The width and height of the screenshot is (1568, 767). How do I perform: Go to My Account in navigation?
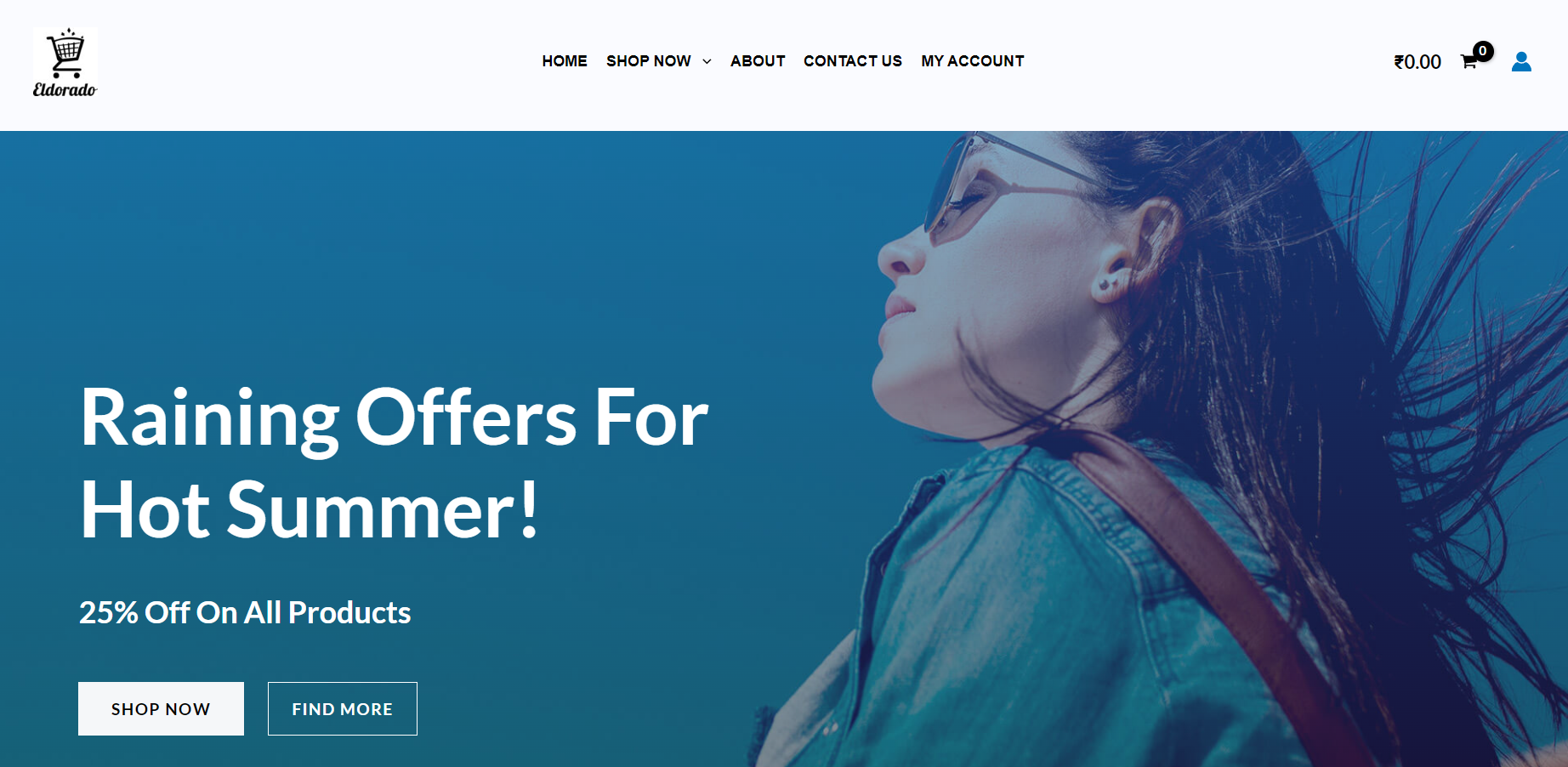tap(973, 61)
